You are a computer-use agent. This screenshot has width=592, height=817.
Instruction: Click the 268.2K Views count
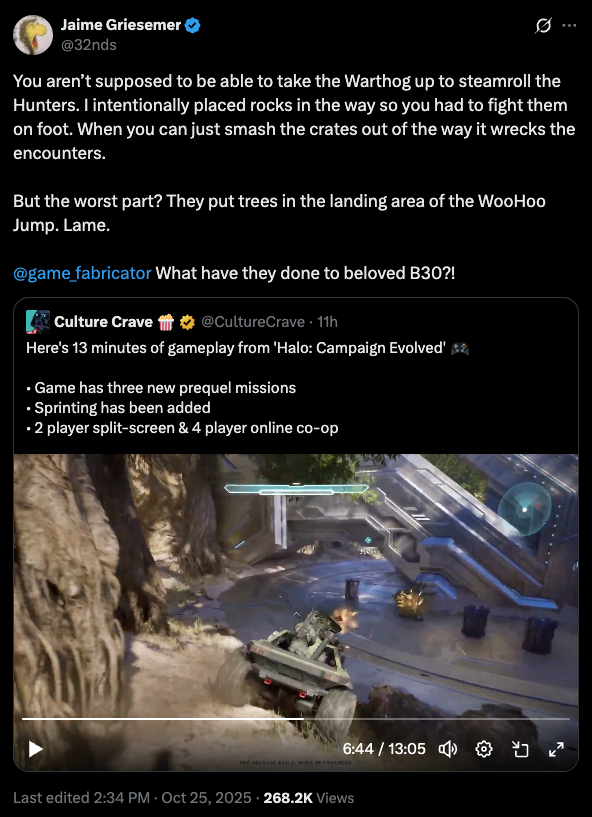click(x=309, y=798)
